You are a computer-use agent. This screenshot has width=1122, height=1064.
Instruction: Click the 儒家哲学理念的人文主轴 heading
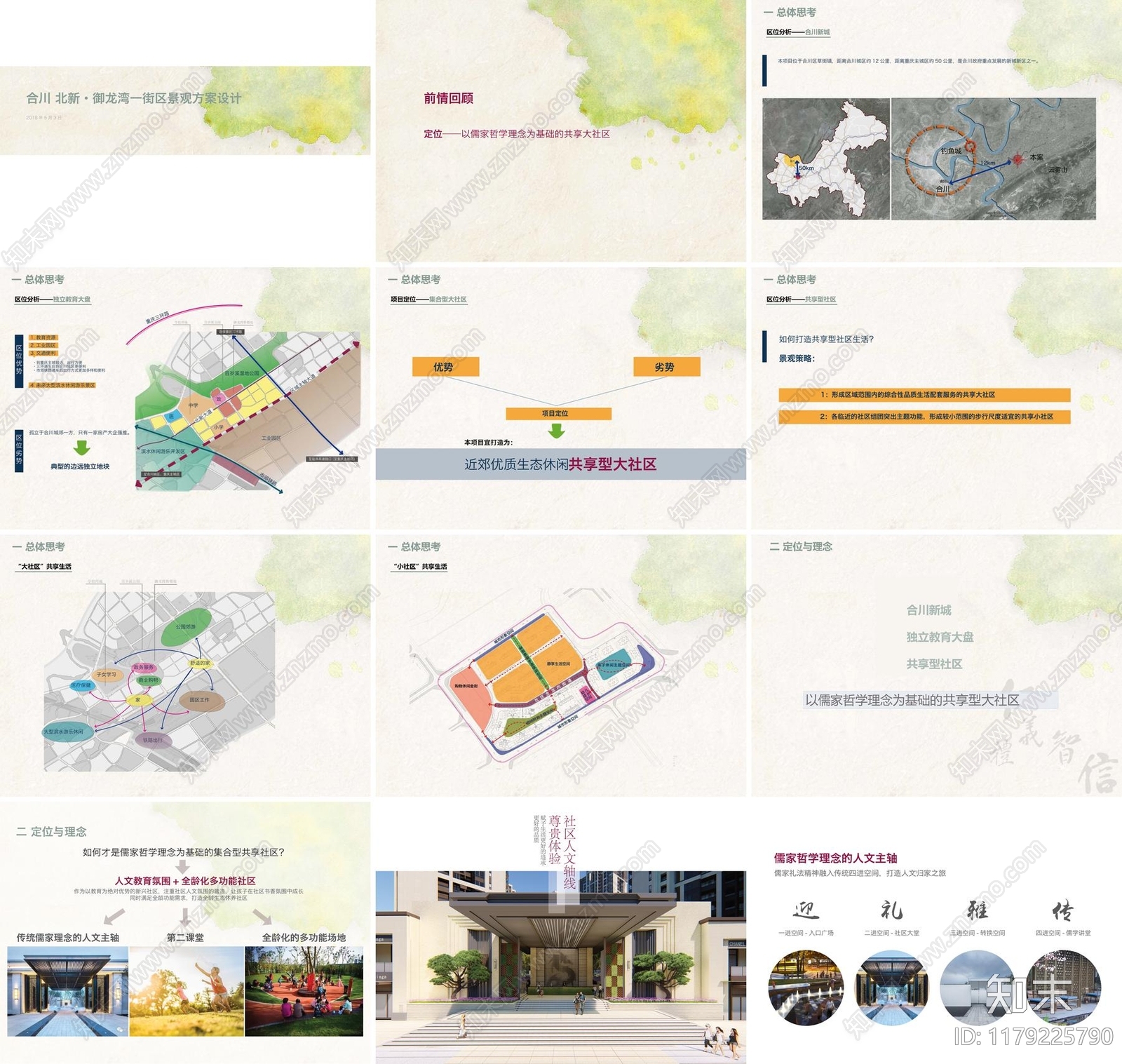pyautogui.click(x=836, y=858)
